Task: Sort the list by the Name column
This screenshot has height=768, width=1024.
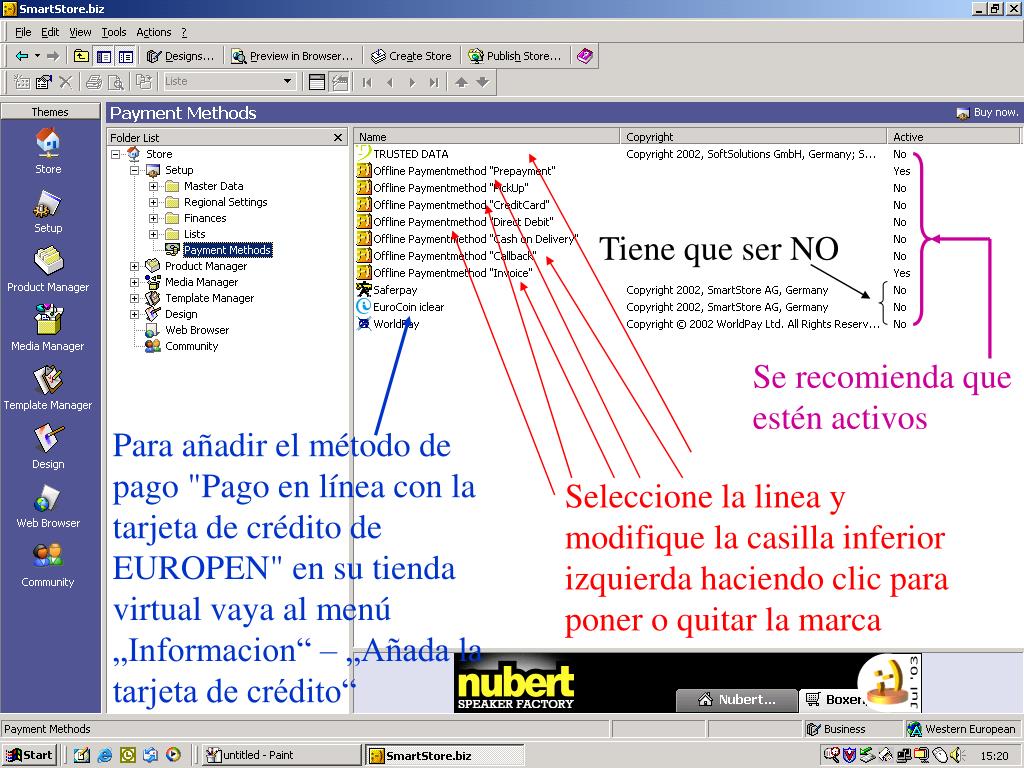Action: [x=487, y=136]
